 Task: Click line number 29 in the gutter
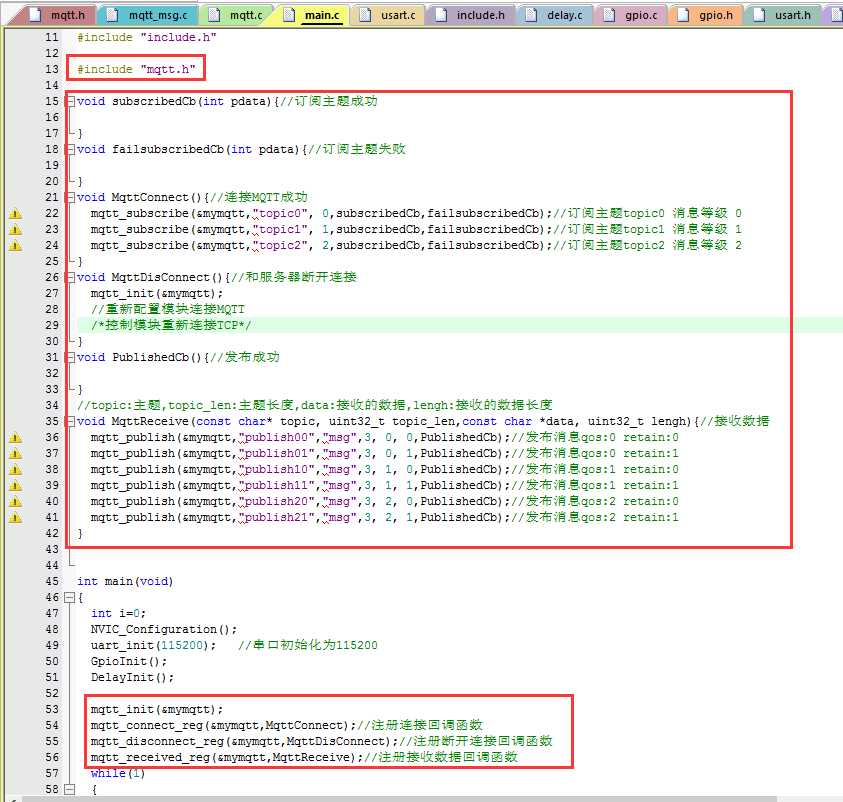52,325
